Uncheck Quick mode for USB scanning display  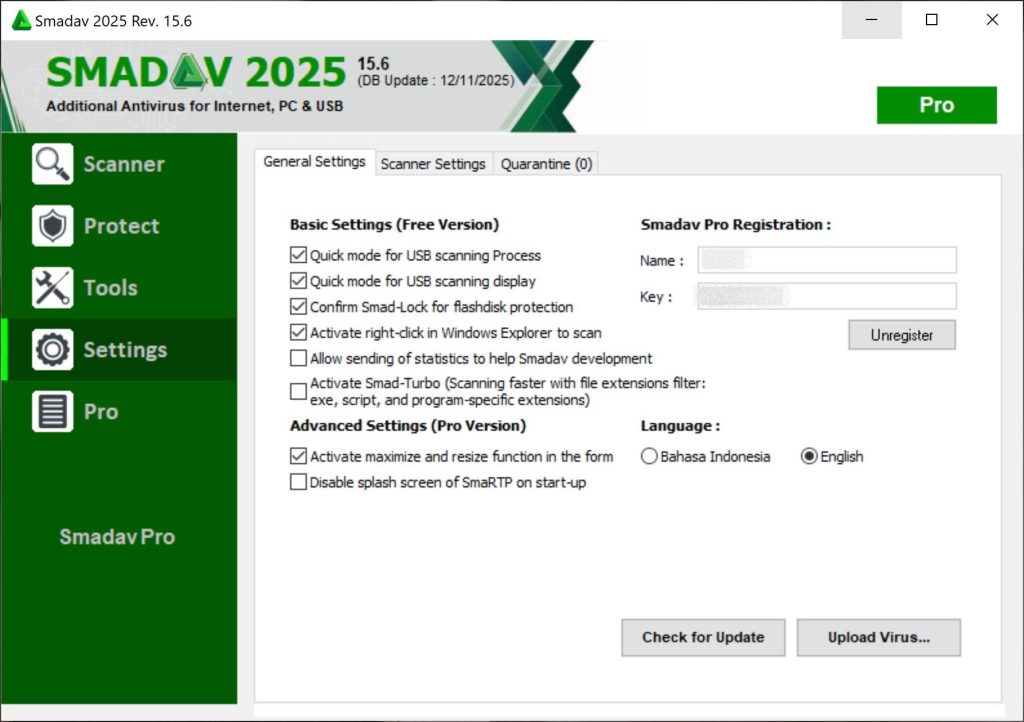click(x=298, y=281)
